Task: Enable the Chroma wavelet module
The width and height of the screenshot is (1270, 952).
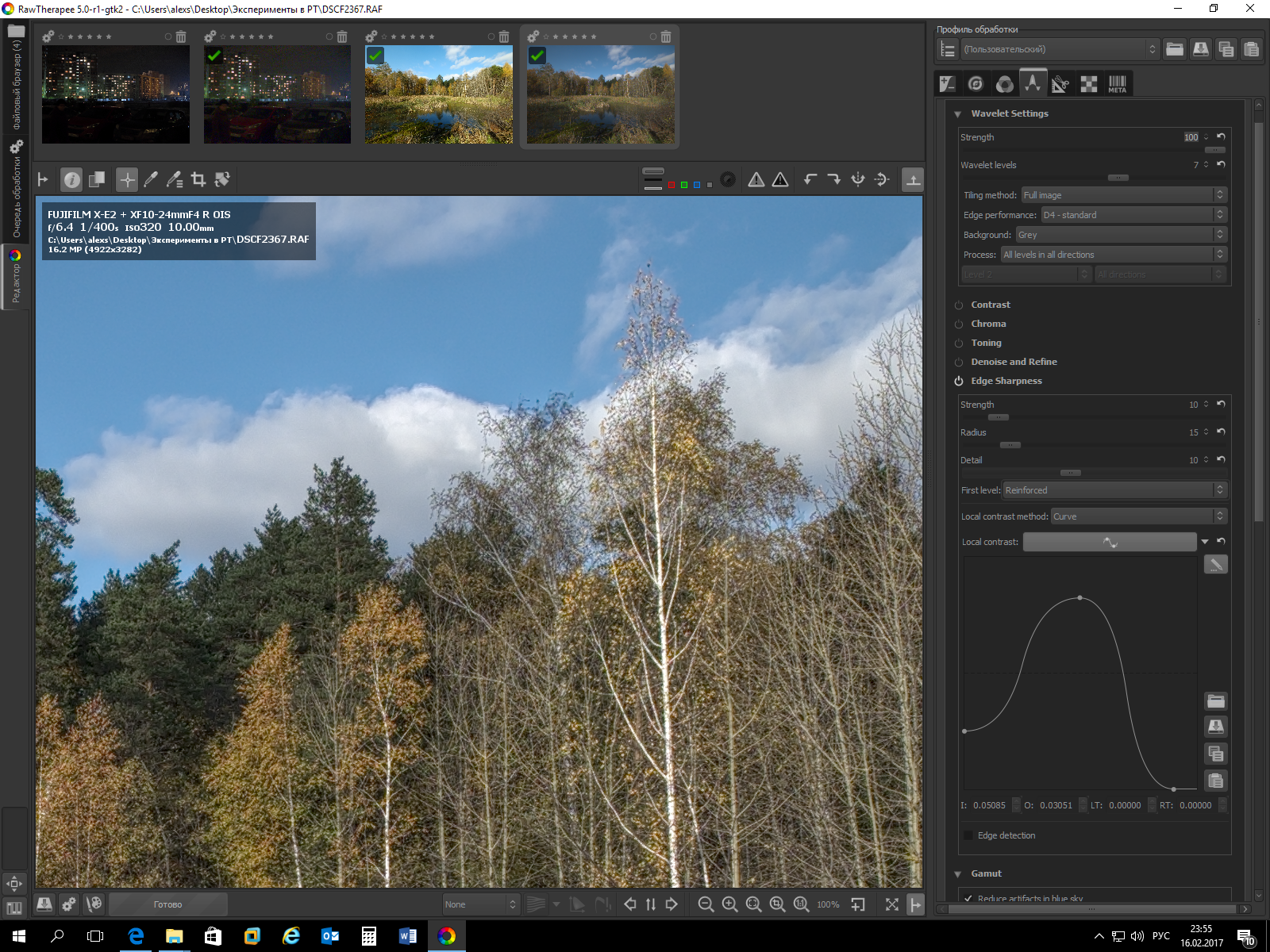Action: point(959,324)
